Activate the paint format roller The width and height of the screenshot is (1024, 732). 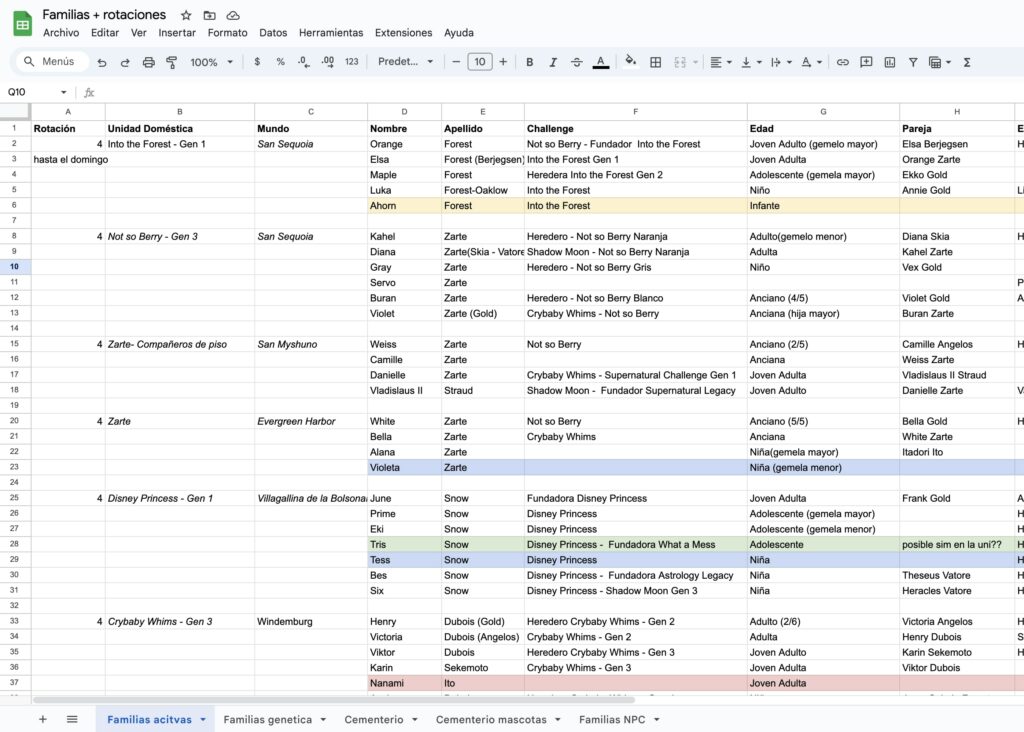pos(172,62)
